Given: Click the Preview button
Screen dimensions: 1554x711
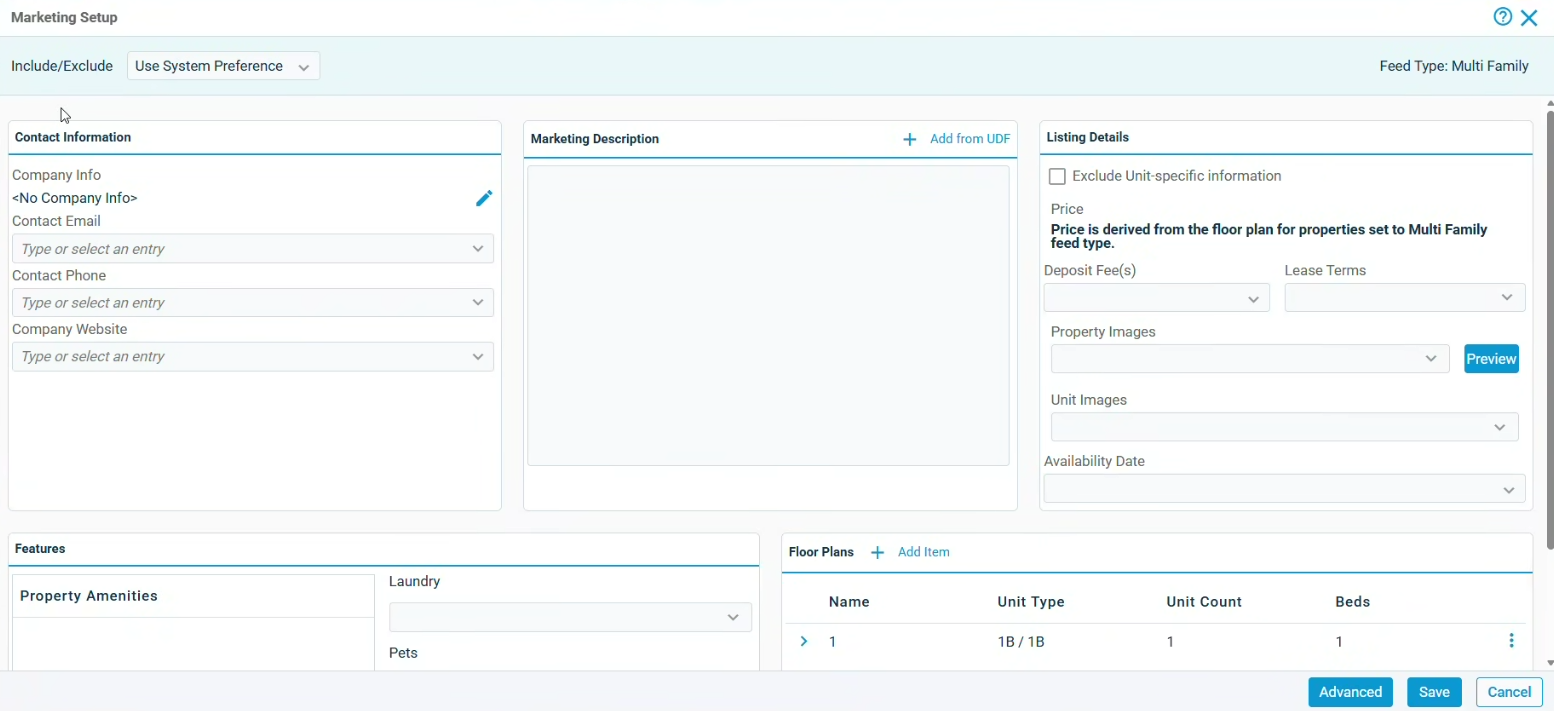Looking at the screenshot, I should [x=1491, y=359].
